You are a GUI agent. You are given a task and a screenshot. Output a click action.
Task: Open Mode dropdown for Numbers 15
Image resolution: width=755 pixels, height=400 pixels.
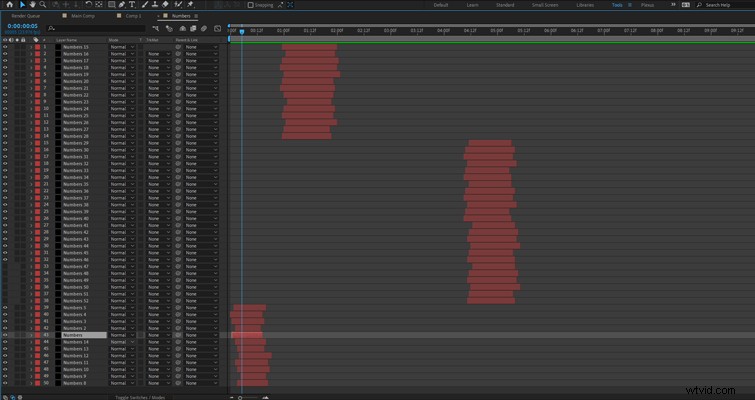[122, 47]
